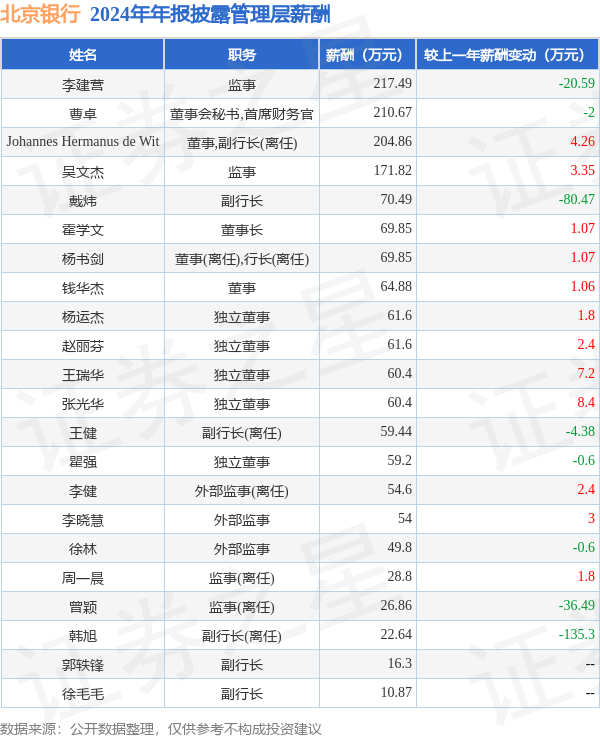Click the position 董事,副行长(离任)
Image resolution: width=600 pixels, height=738 pixels.
pos(242,143)
